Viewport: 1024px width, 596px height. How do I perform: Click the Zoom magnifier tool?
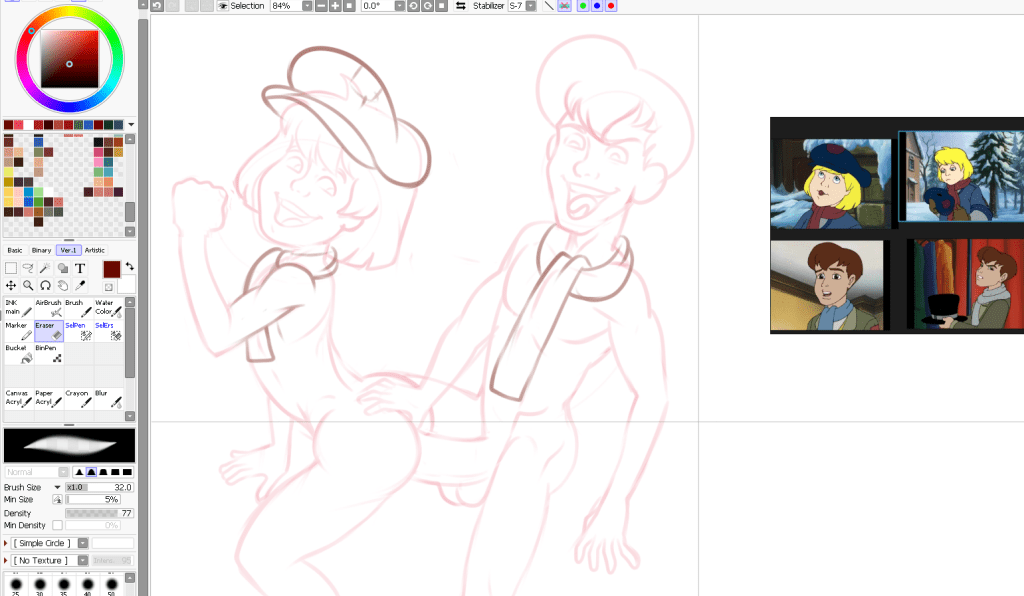coord(28,285)
